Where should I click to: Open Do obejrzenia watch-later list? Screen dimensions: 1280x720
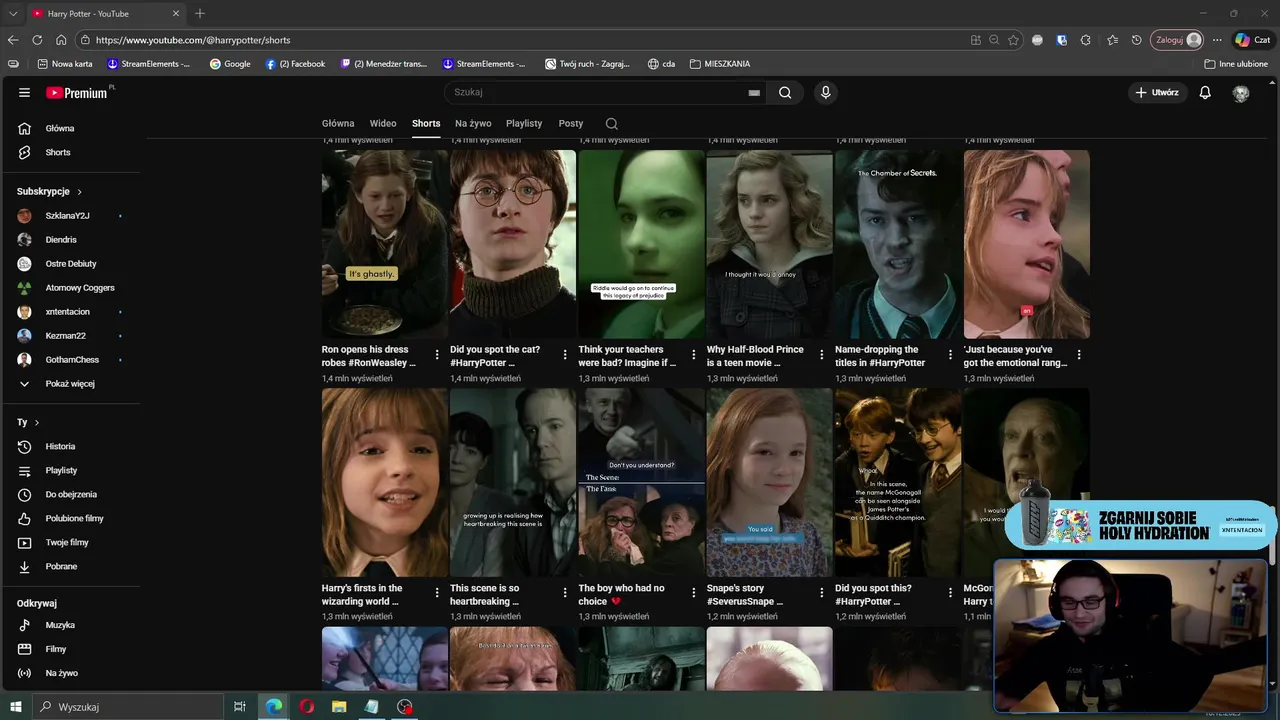pyautogui.click(x=70, y=495)
